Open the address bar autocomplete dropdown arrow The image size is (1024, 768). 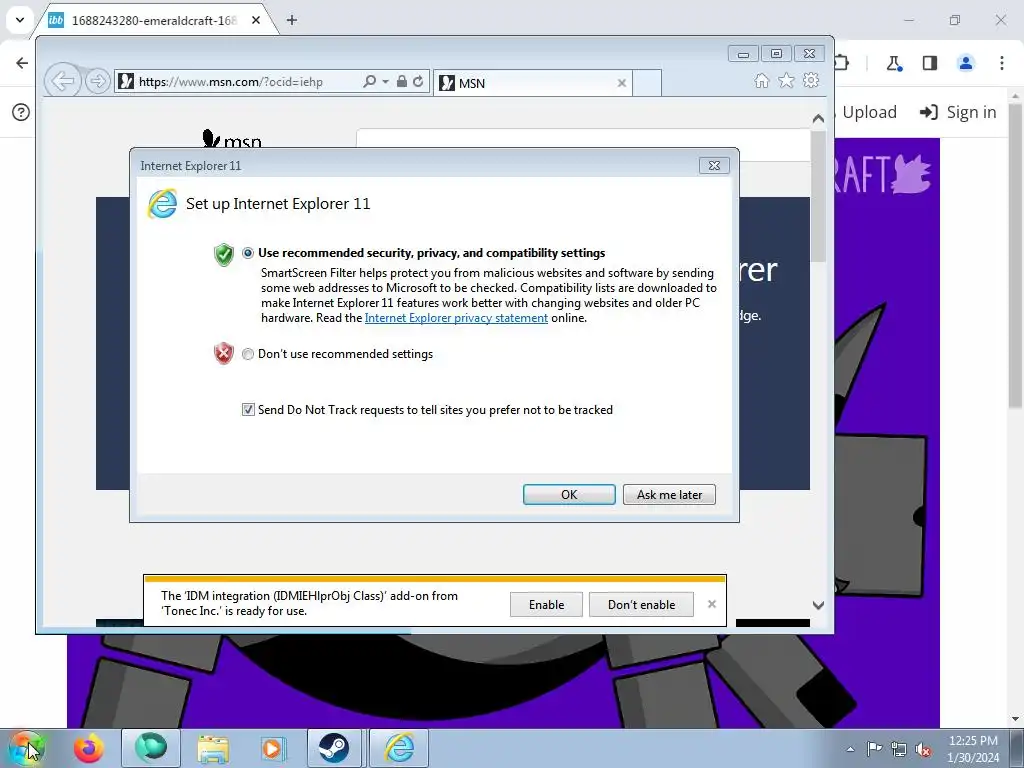[x=385, y=82]
